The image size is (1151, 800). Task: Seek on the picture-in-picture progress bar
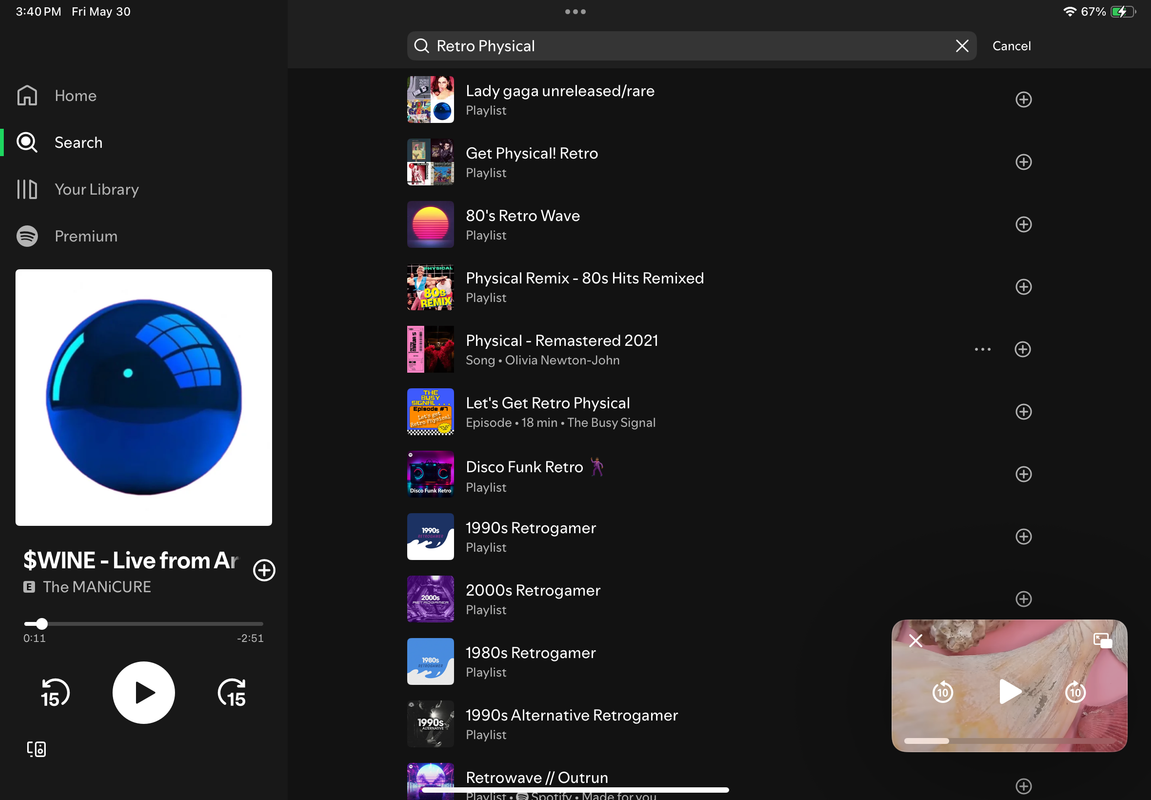(1009, 741)
